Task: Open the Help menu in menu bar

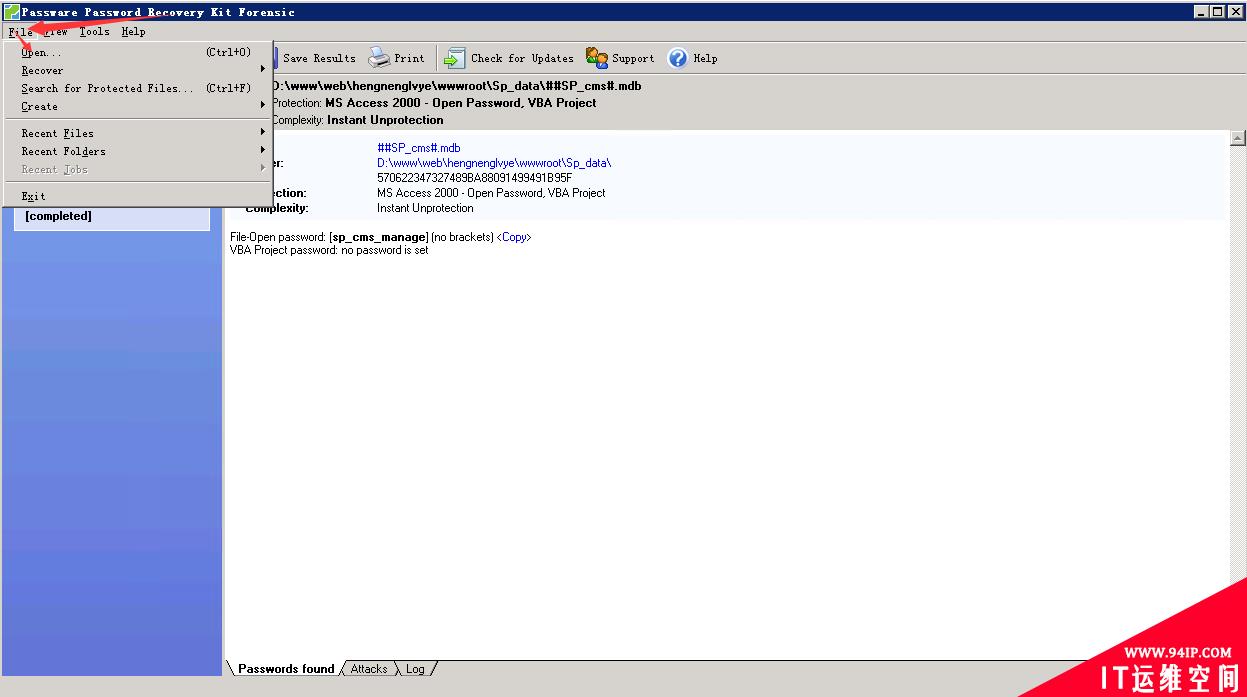Action: pos(133,31)
